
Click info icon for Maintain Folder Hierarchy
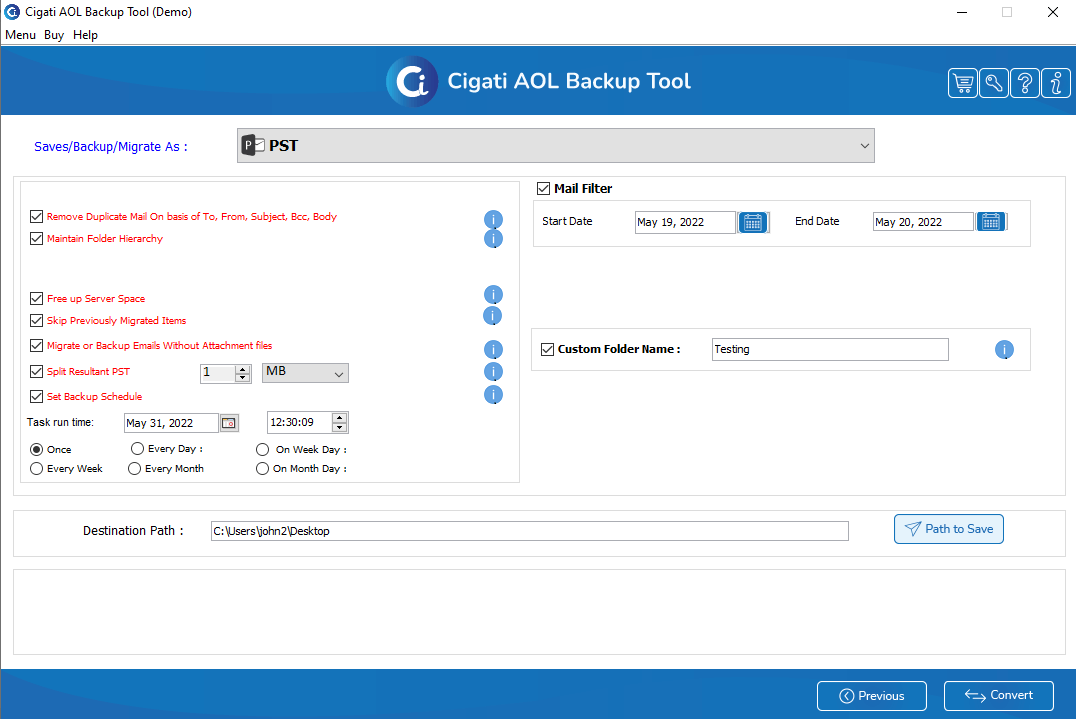493,239
